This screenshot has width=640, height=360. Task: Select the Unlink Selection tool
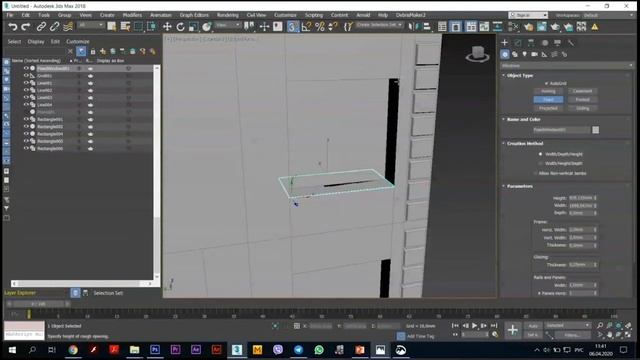coord(54,27)
